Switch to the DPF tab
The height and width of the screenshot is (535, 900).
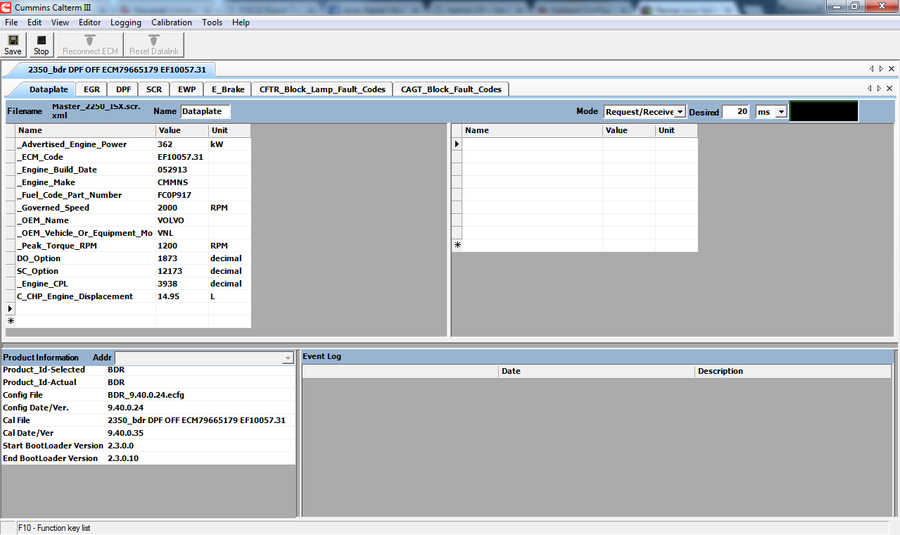click(123, 89)
